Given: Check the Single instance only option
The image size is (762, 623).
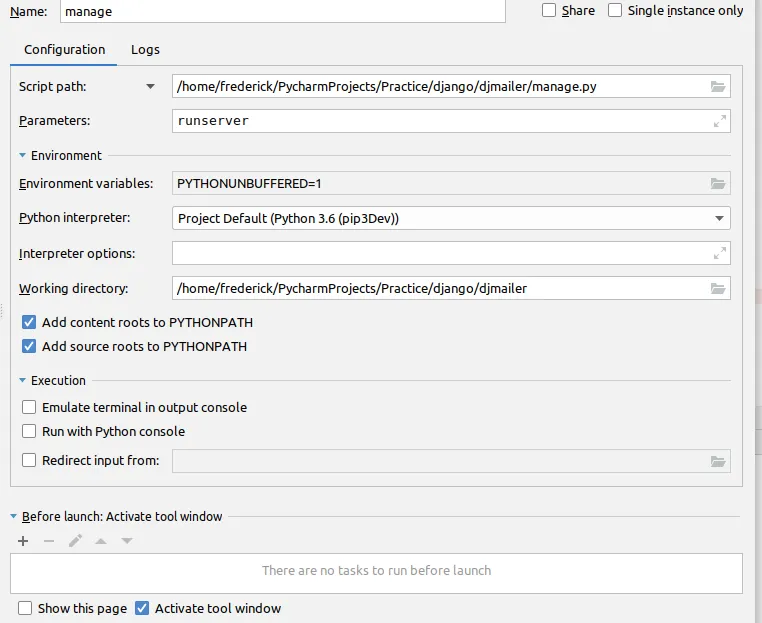Looking at the screenshot, I should [x=615, y=10].
